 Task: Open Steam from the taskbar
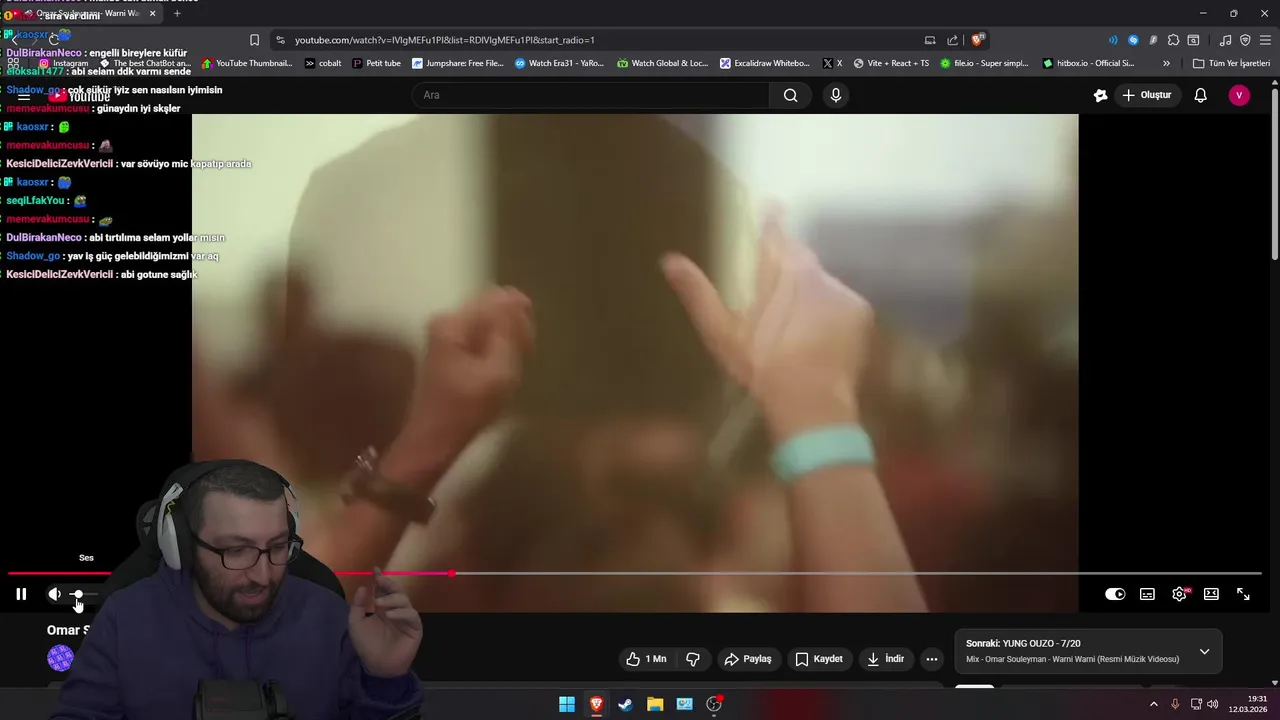click(625, 704)
